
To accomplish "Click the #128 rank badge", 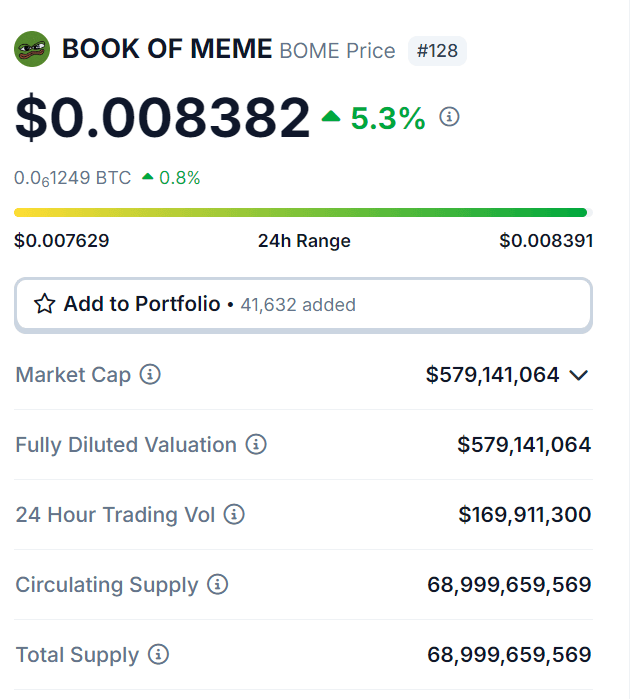I will [437, 50].
